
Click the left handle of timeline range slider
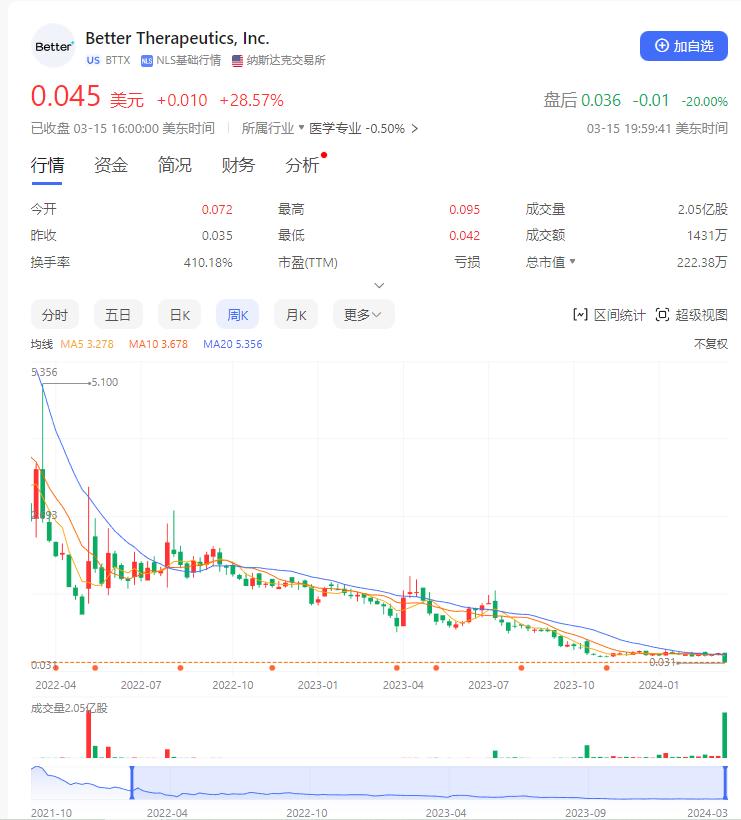click(131, 781)
